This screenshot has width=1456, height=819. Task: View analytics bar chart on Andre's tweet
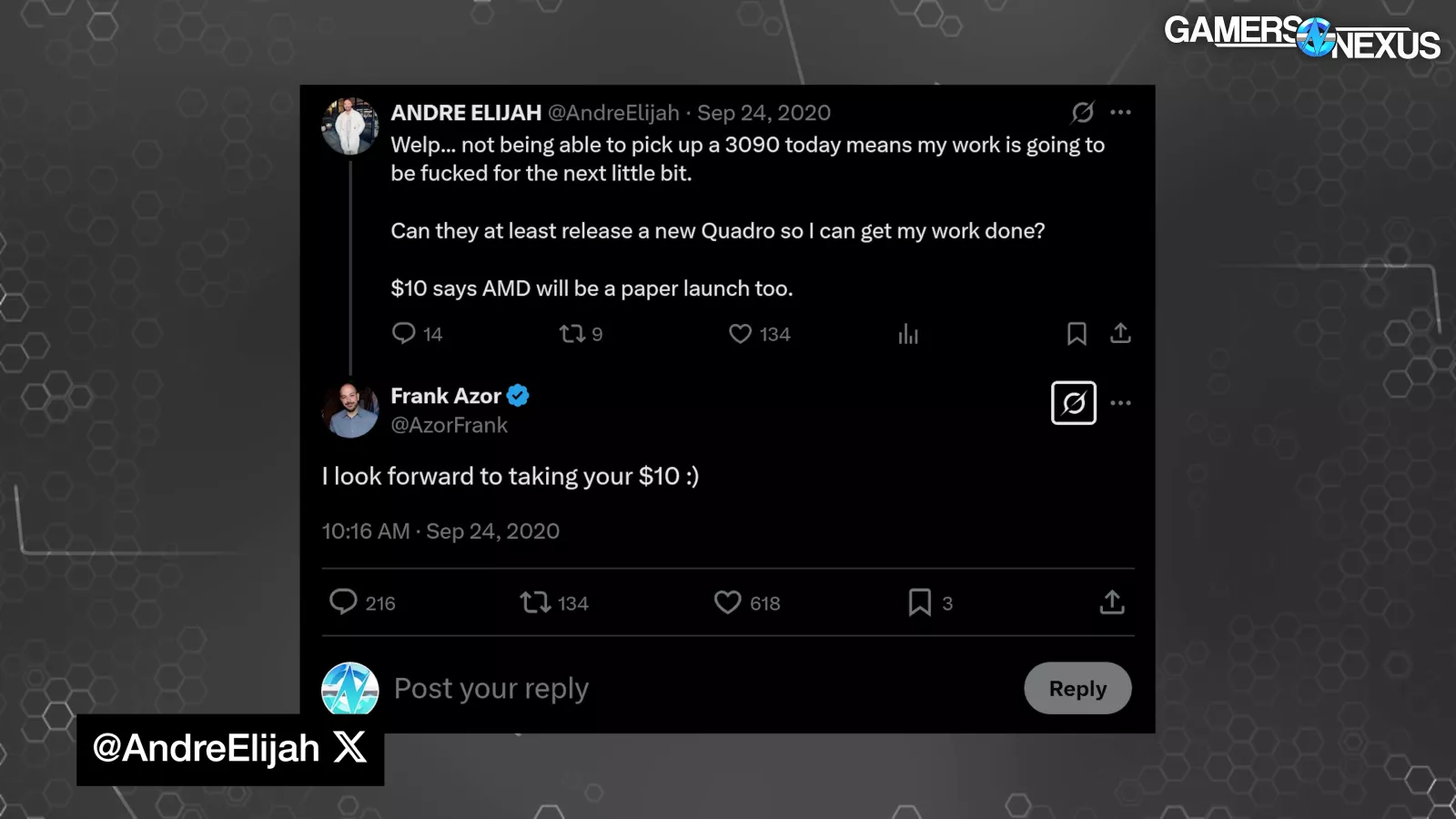tap(908, 334)
